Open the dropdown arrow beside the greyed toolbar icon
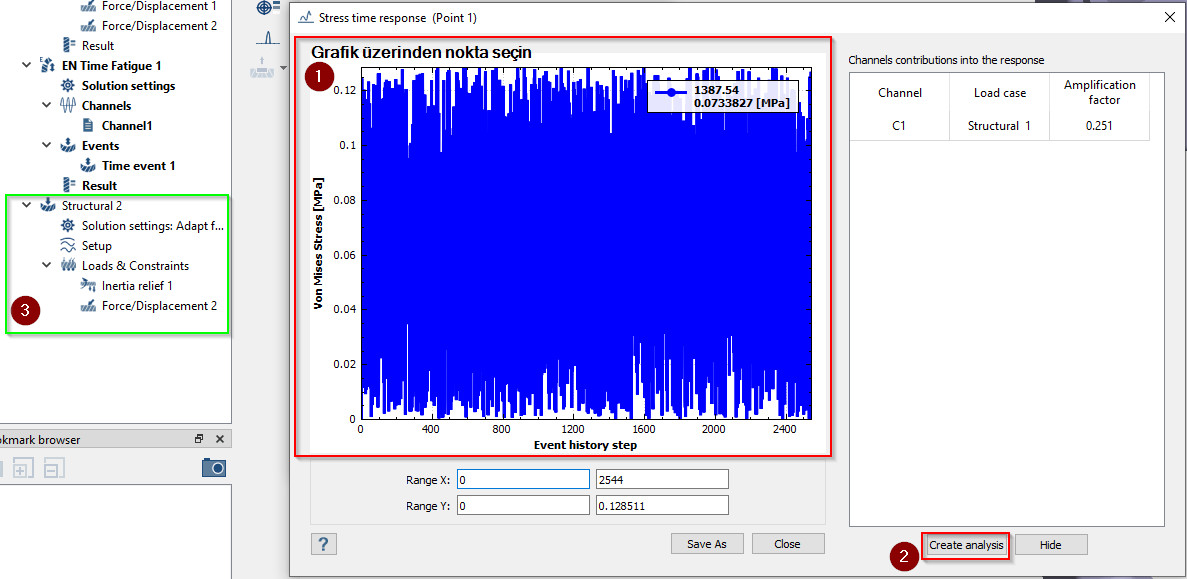Screen dimensions: 1187x579 [x=284, y=69]
